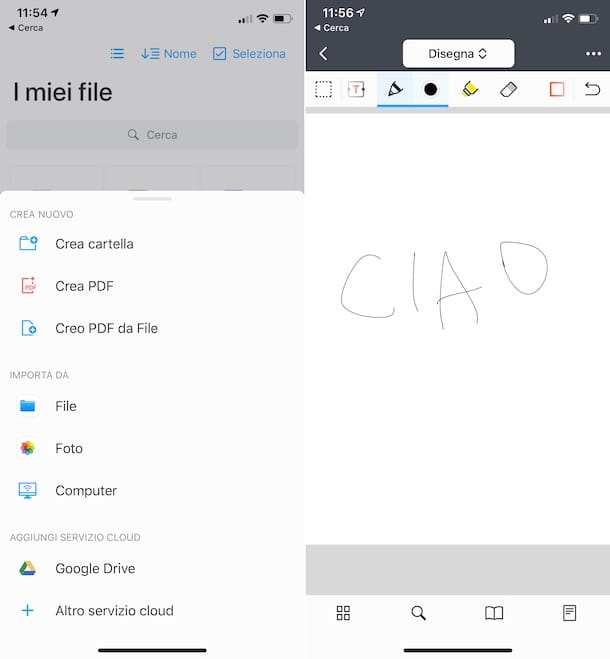
Task: Toggle Seleziona selection mode
Action: (x=249, y=54)
